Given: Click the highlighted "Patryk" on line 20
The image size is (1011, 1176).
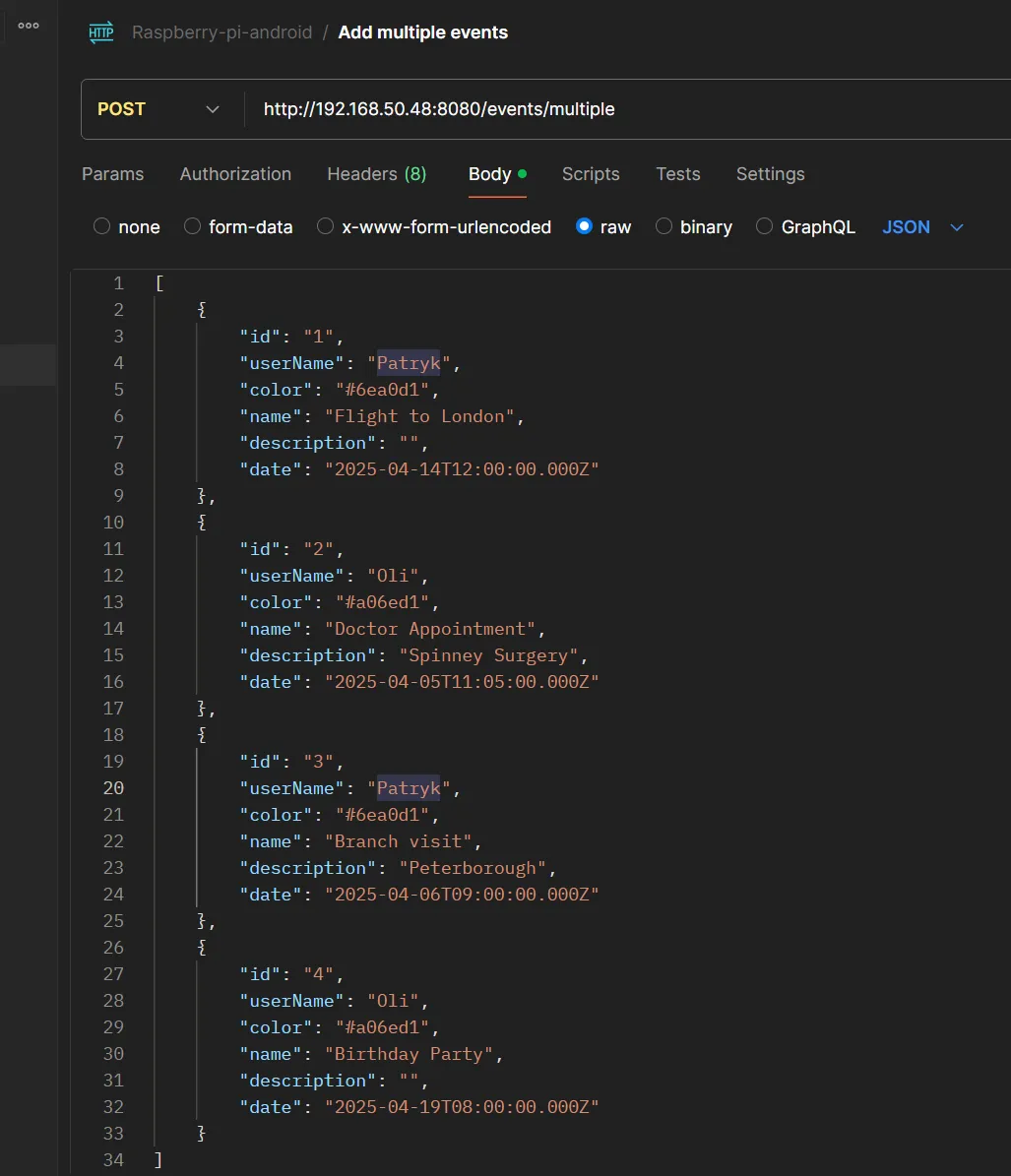Looking at the screenshot, I should (x=409, y=788).
